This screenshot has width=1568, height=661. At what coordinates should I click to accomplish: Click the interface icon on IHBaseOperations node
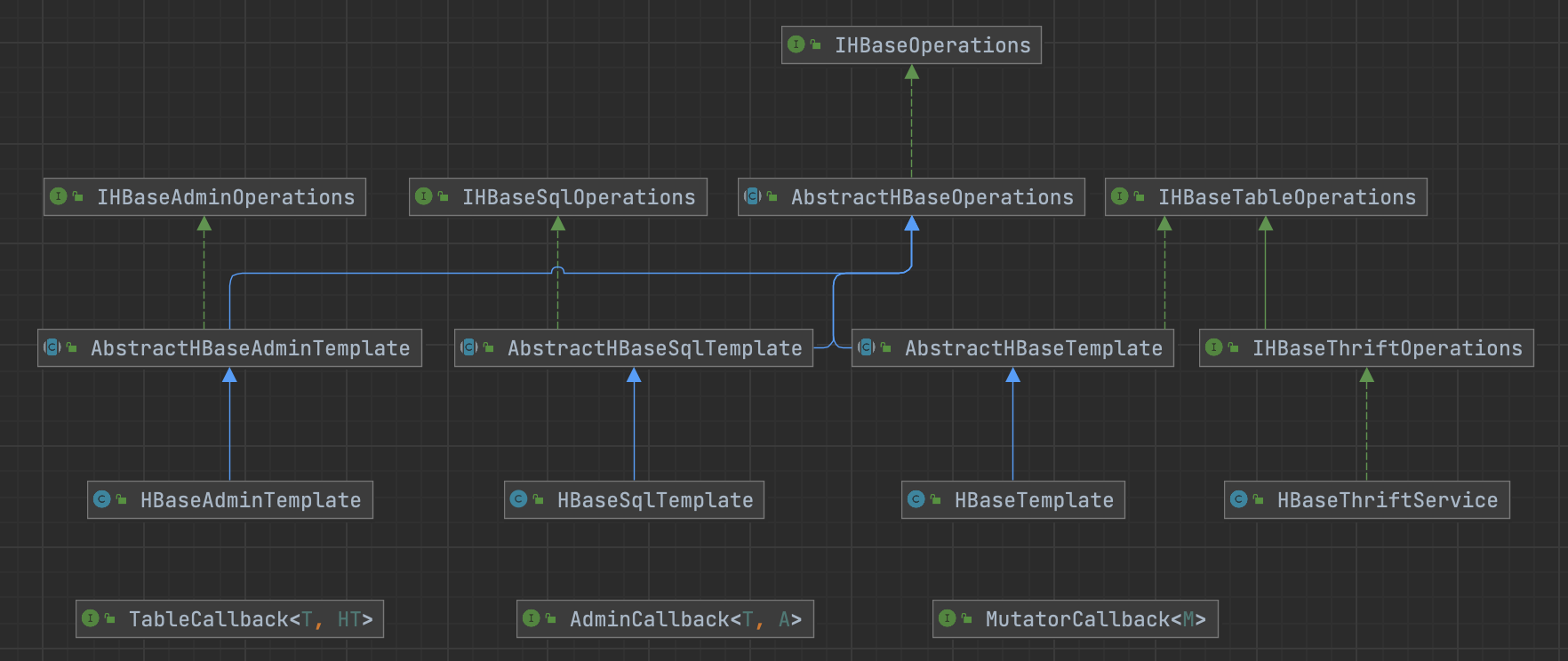click(796, 44)
